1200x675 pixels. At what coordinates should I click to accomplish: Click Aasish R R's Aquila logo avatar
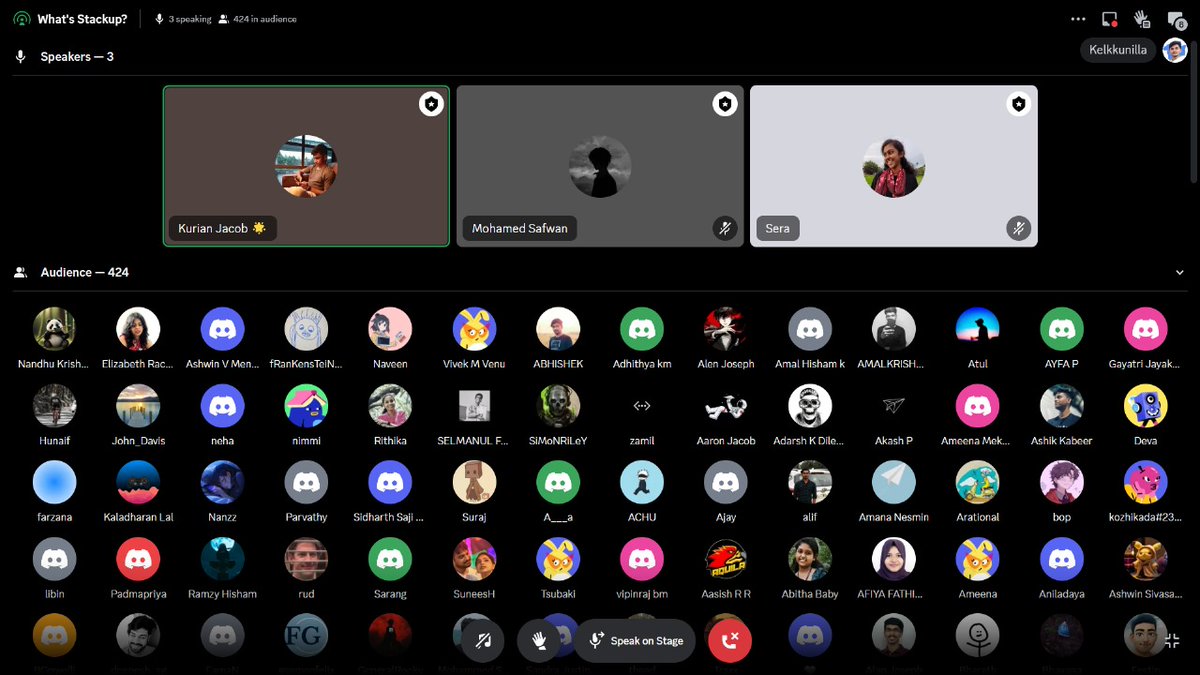[726, 558]
